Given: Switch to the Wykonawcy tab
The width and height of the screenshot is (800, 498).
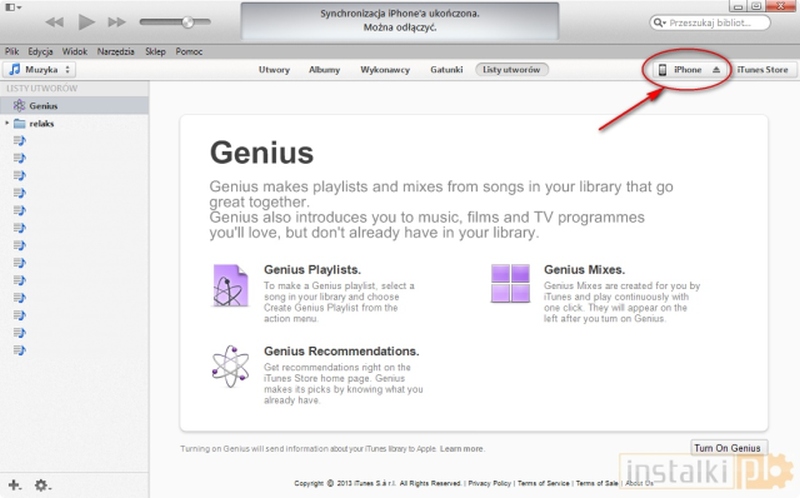Looking at the screenshot, I should [x=385, y=70].
